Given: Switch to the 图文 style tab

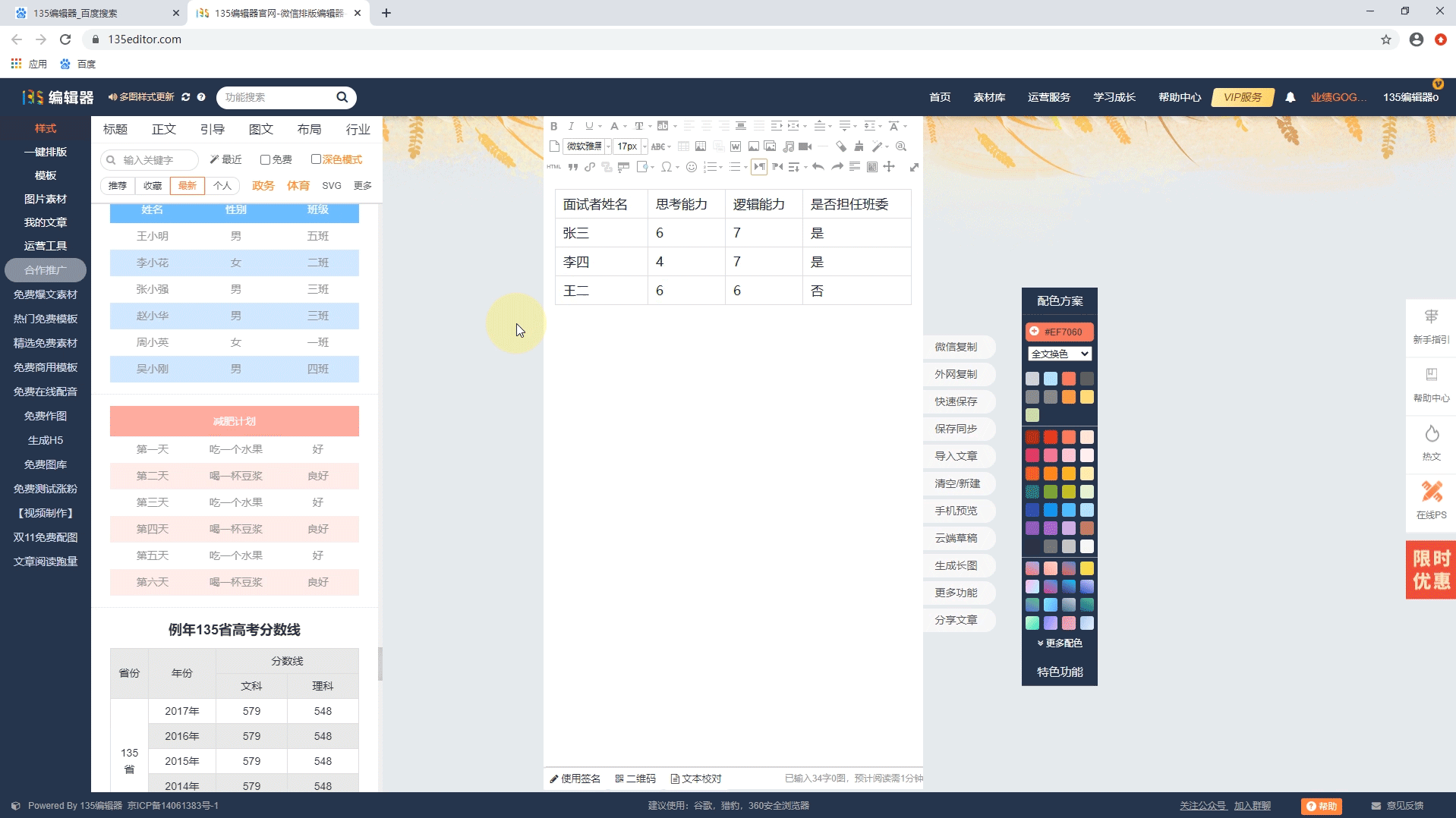Looking at the screenshot, I should [260, 129].
